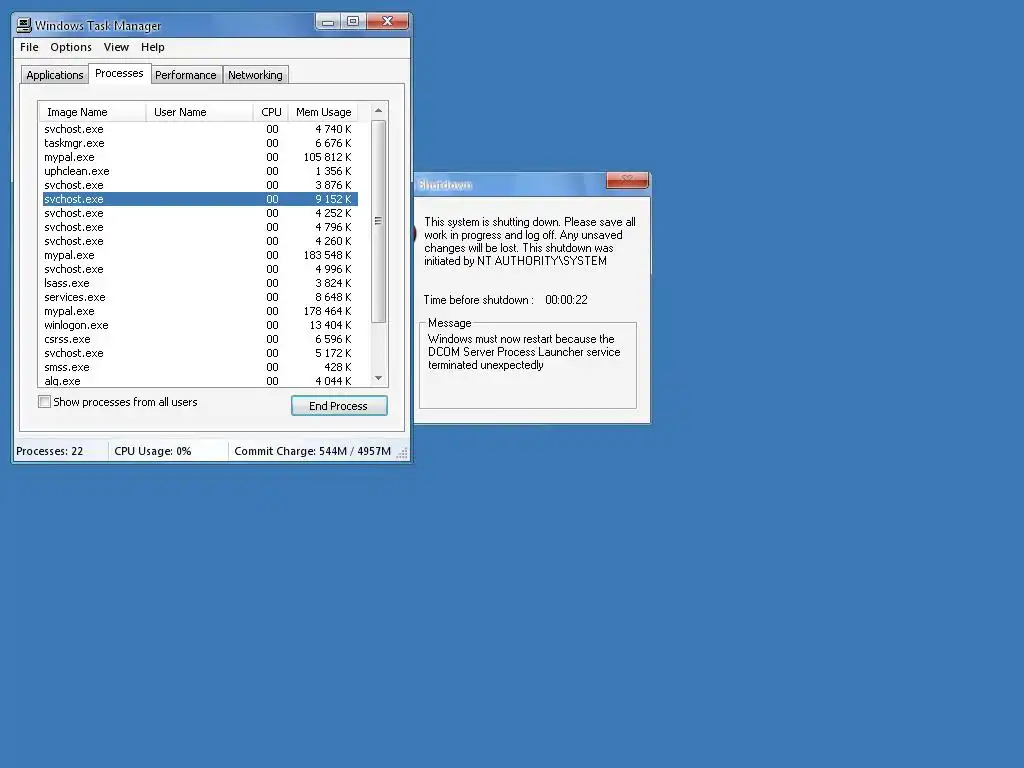Screen dimensions: 1024x768
Task: Select the Processes tab
Action: pos(119,73)
